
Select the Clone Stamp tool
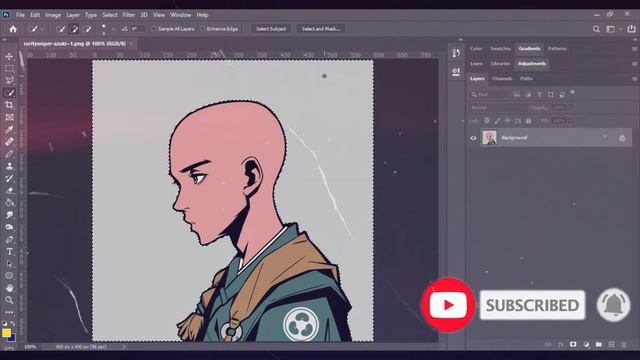pyautogui.click(x=9, y=166)
